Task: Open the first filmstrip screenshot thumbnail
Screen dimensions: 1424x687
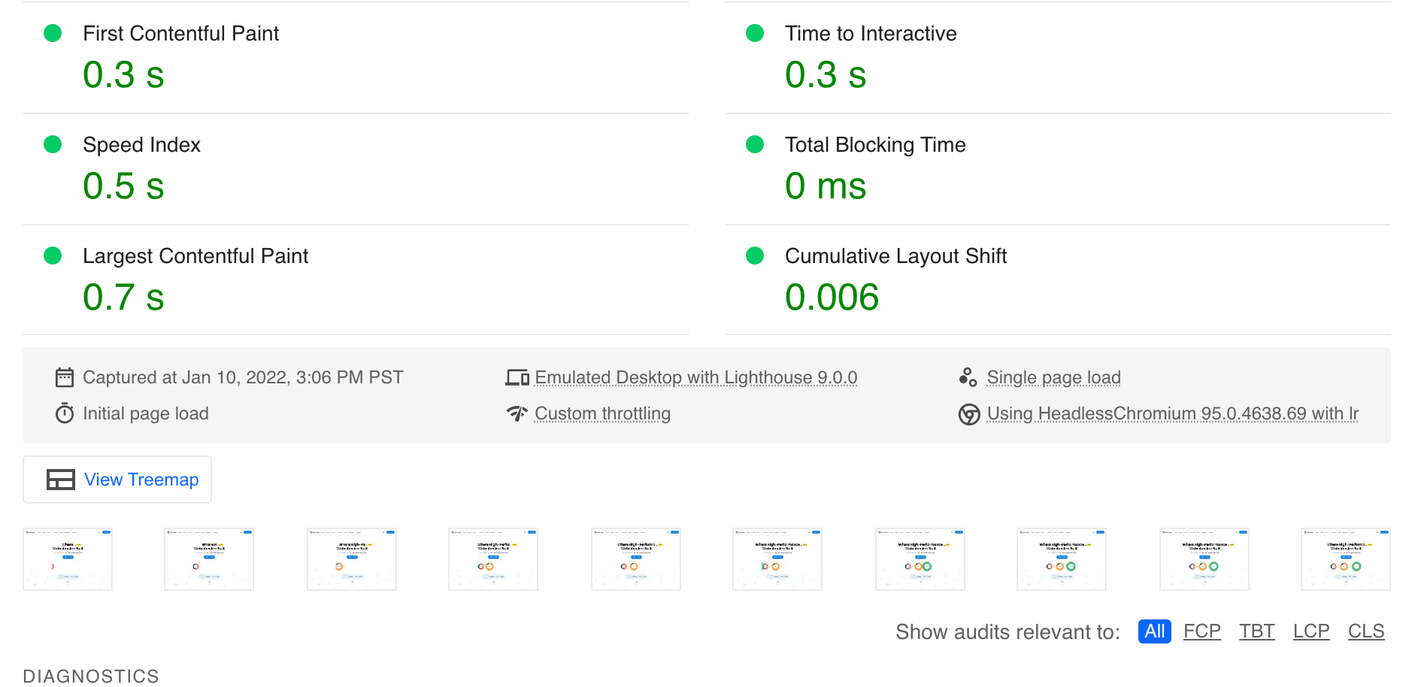Action: point(67,559)
